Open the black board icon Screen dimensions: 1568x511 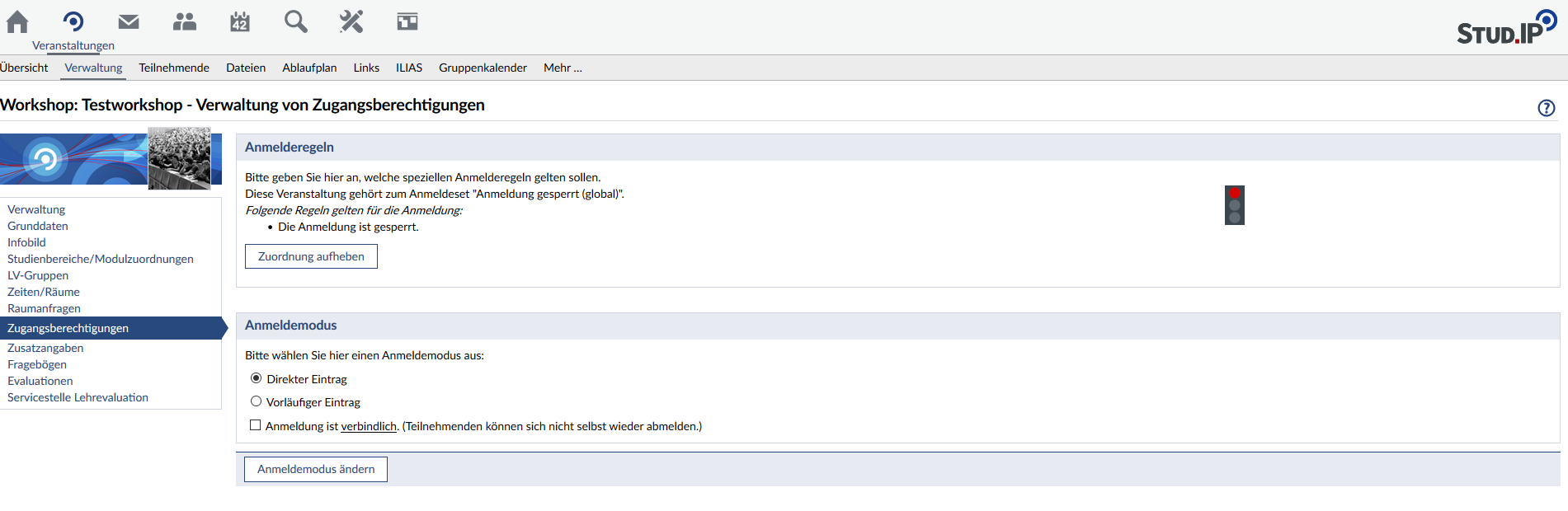(x=407, y=22)
